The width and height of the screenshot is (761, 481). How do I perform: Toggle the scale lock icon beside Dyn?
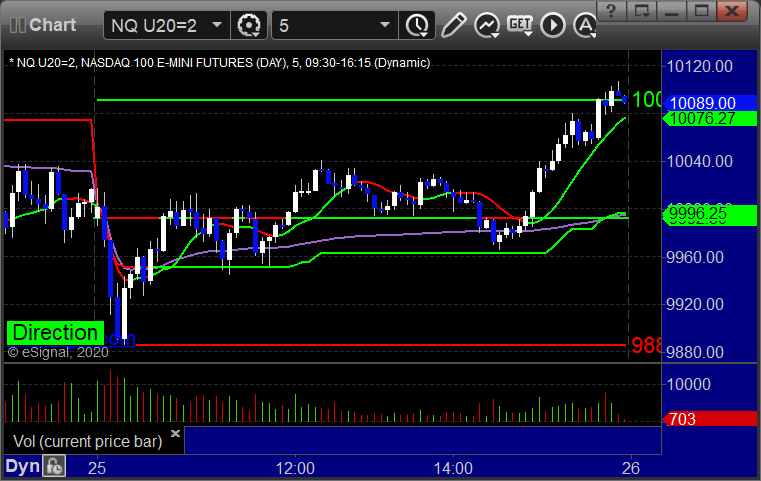pos(54,466)
